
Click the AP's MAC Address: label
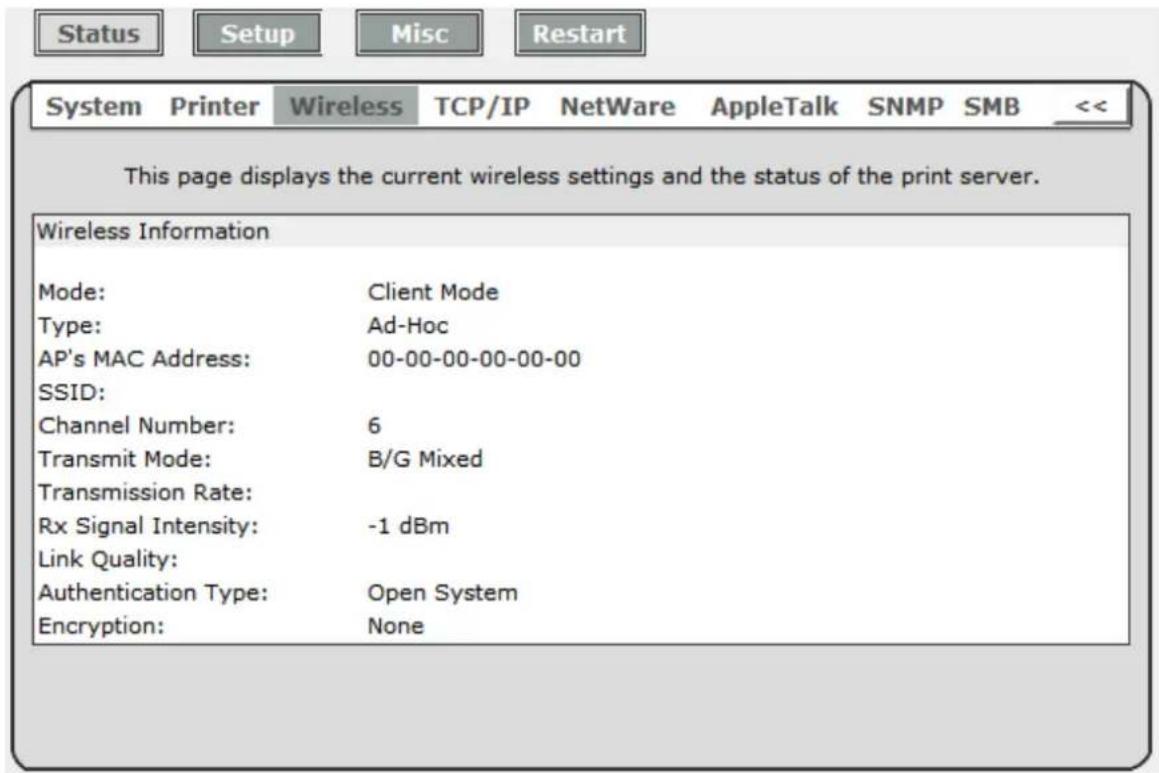point(144,359)
